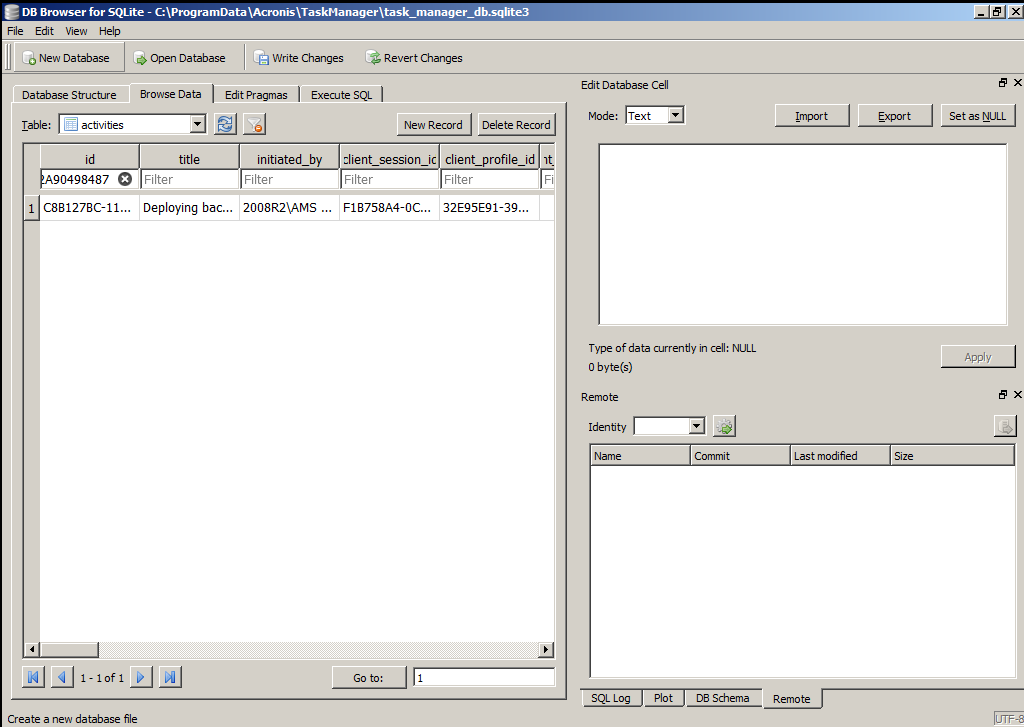
Task: Click the horizontal scrollbar left arrow
Action: click(x=31, y=649)
